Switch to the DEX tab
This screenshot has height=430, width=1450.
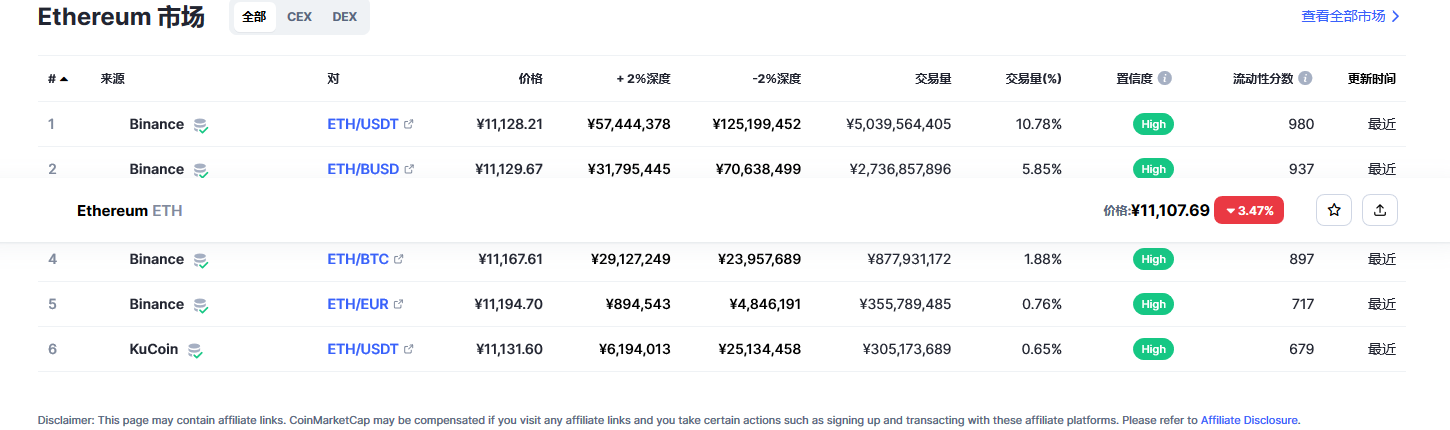pos(345,17)
